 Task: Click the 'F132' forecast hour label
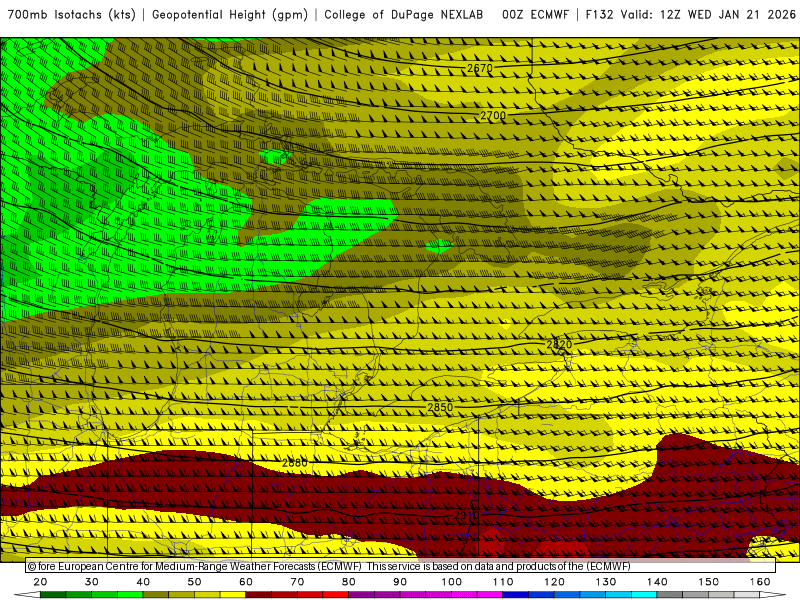pyautogui.click(x=599, y=15)
